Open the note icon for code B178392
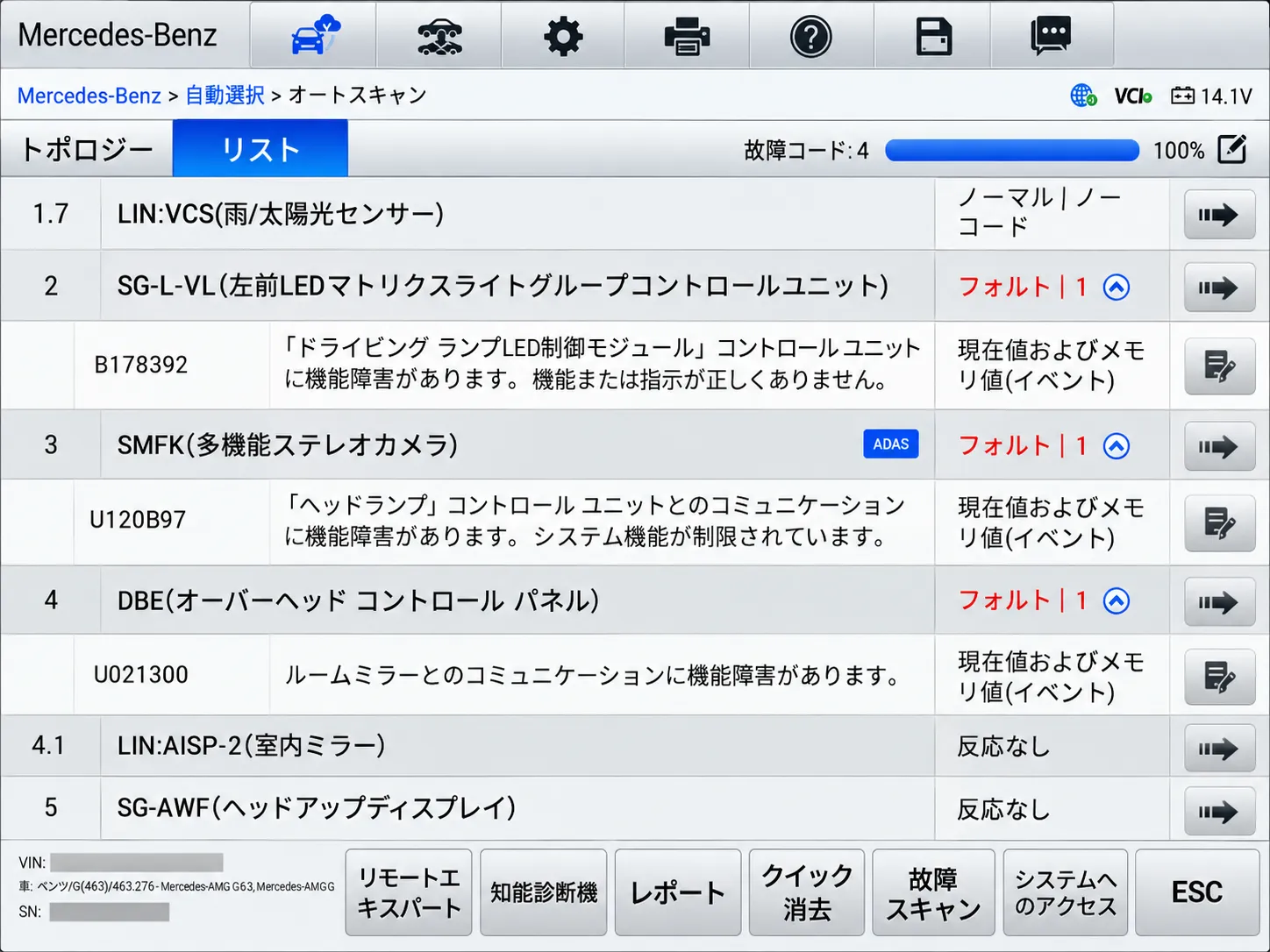This screenshot has width=1270, height=952. click(1219, 366)
